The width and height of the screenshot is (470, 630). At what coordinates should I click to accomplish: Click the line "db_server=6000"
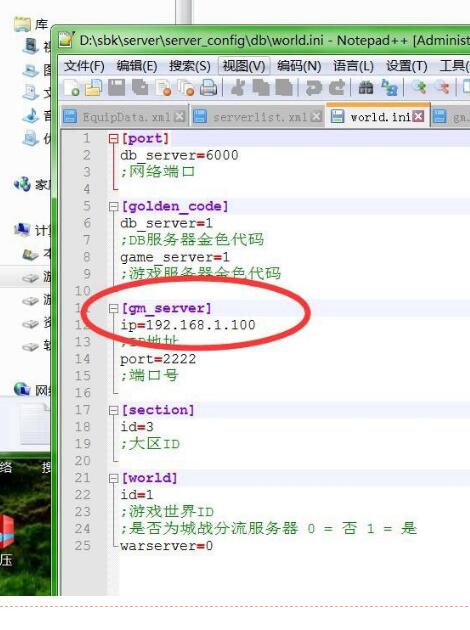coord(179,155)
